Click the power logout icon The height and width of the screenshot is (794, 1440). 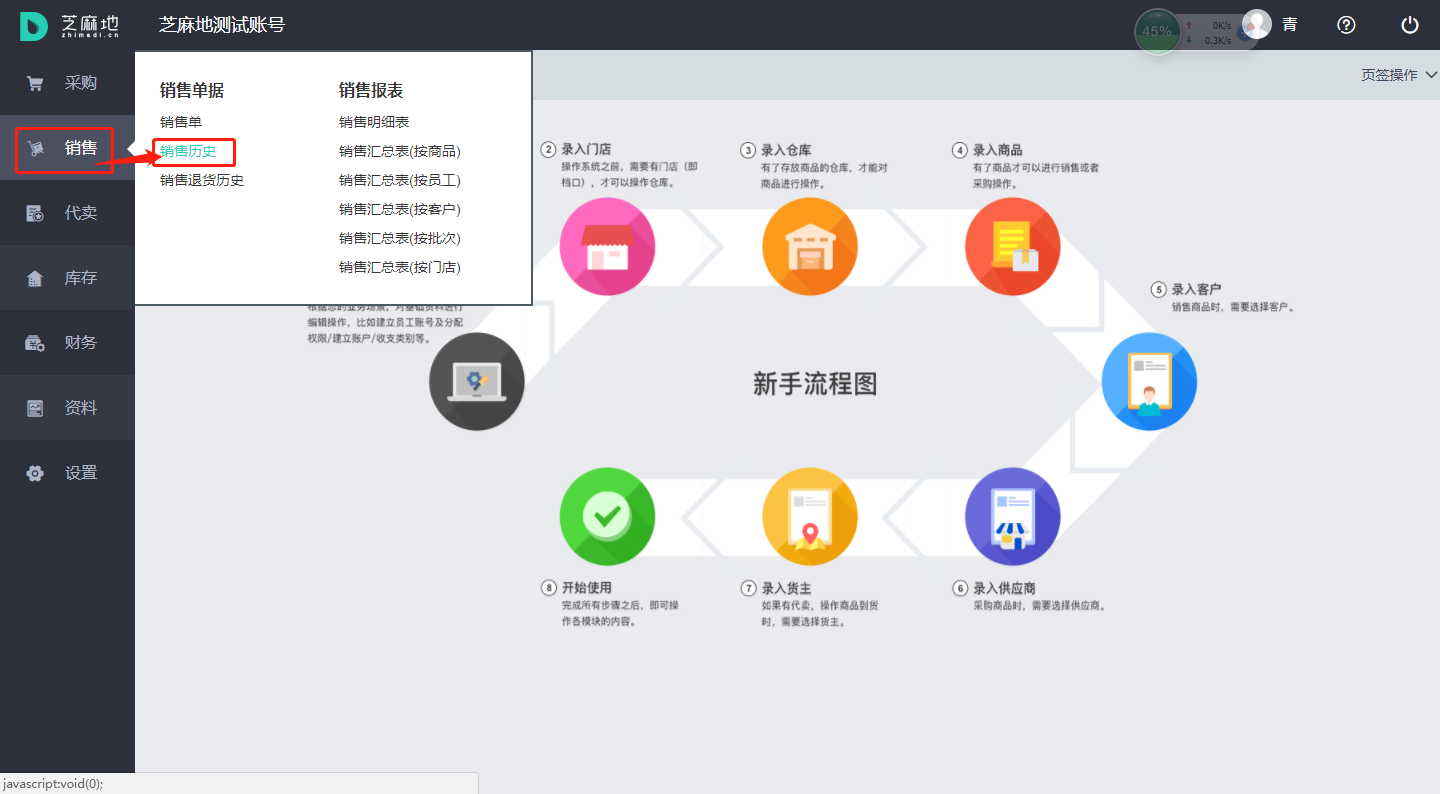[x=1410, y=25]
